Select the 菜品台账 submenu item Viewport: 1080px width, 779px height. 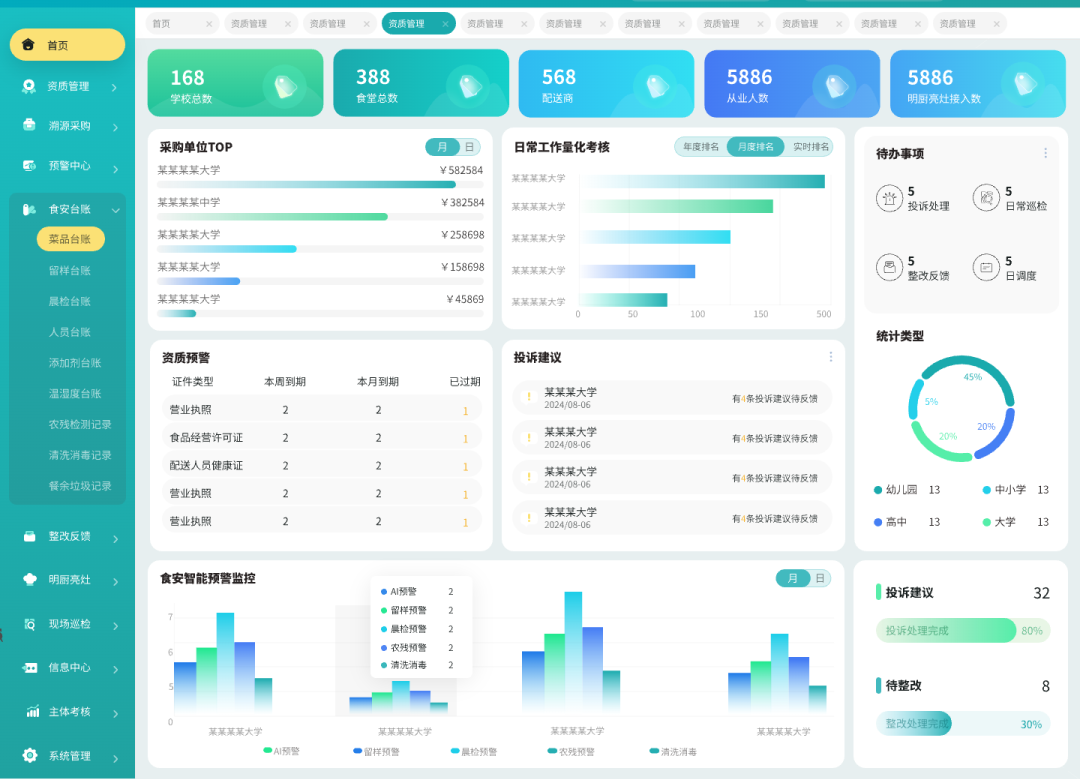70,239
